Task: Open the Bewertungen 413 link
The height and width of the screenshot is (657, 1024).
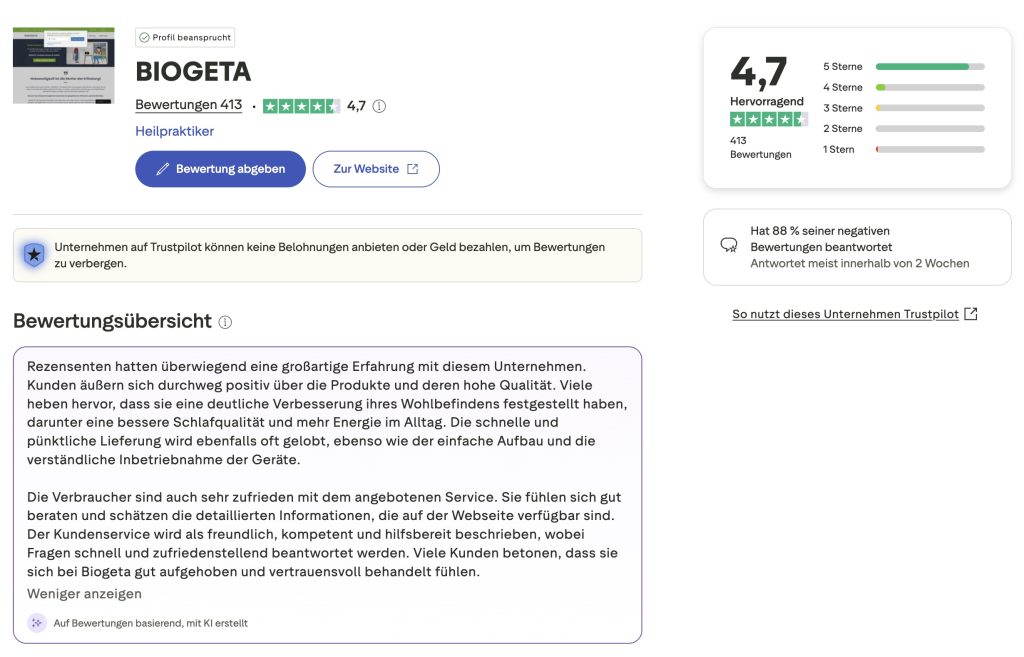Action: (188, 105)
